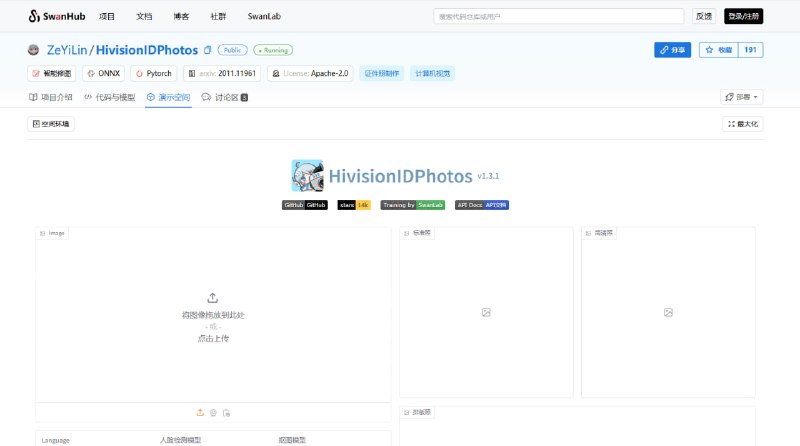Select the webcam source icon below the image box
The width and height of the screenshot is (800, 446).
(213, 412)
